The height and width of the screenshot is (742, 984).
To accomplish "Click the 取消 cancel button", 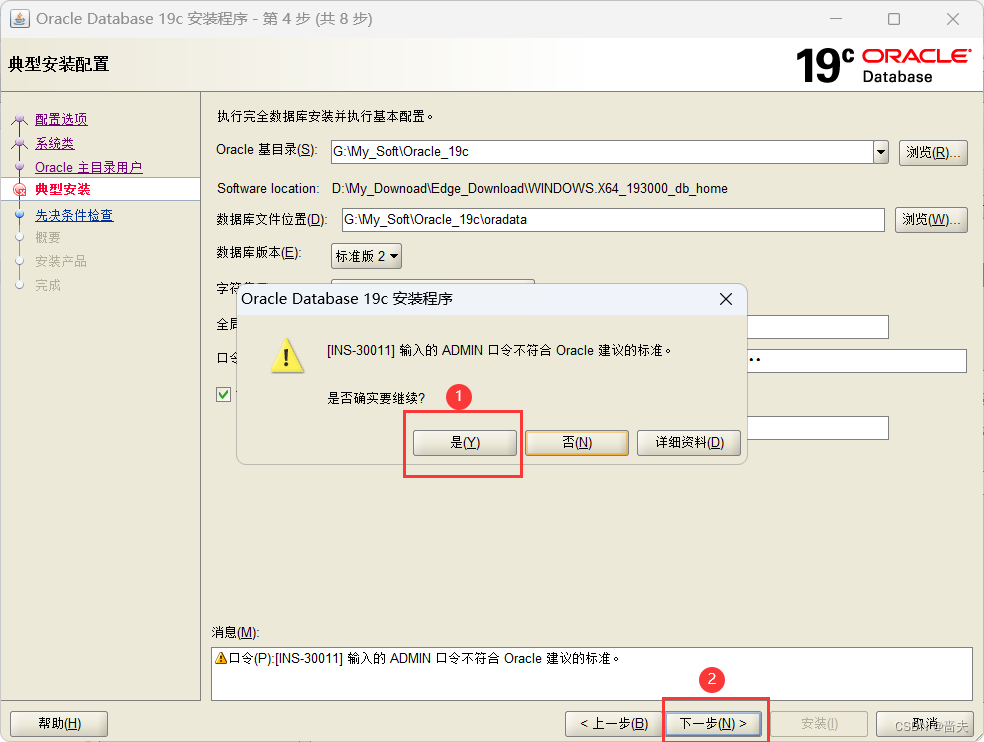I will point(925,724).
